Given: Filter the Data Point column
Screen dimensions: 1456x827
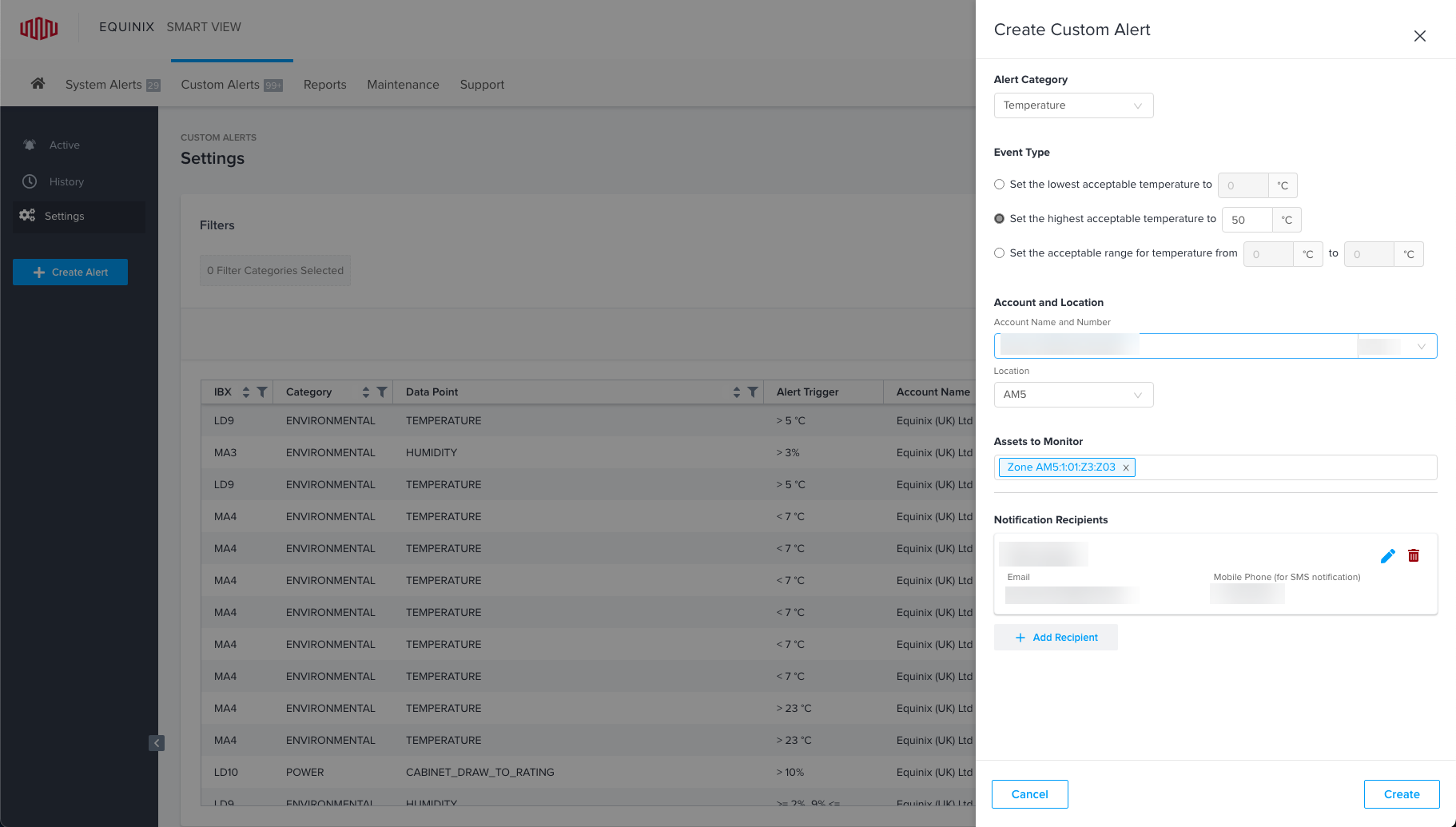Looking at the screenshot, I should [x=753, y=392].
